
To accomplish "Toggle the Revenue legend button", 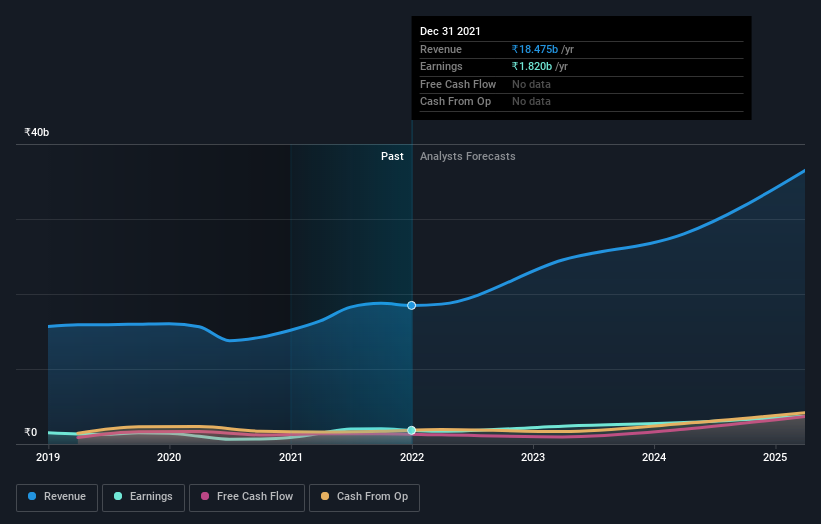I will point(57,497).
